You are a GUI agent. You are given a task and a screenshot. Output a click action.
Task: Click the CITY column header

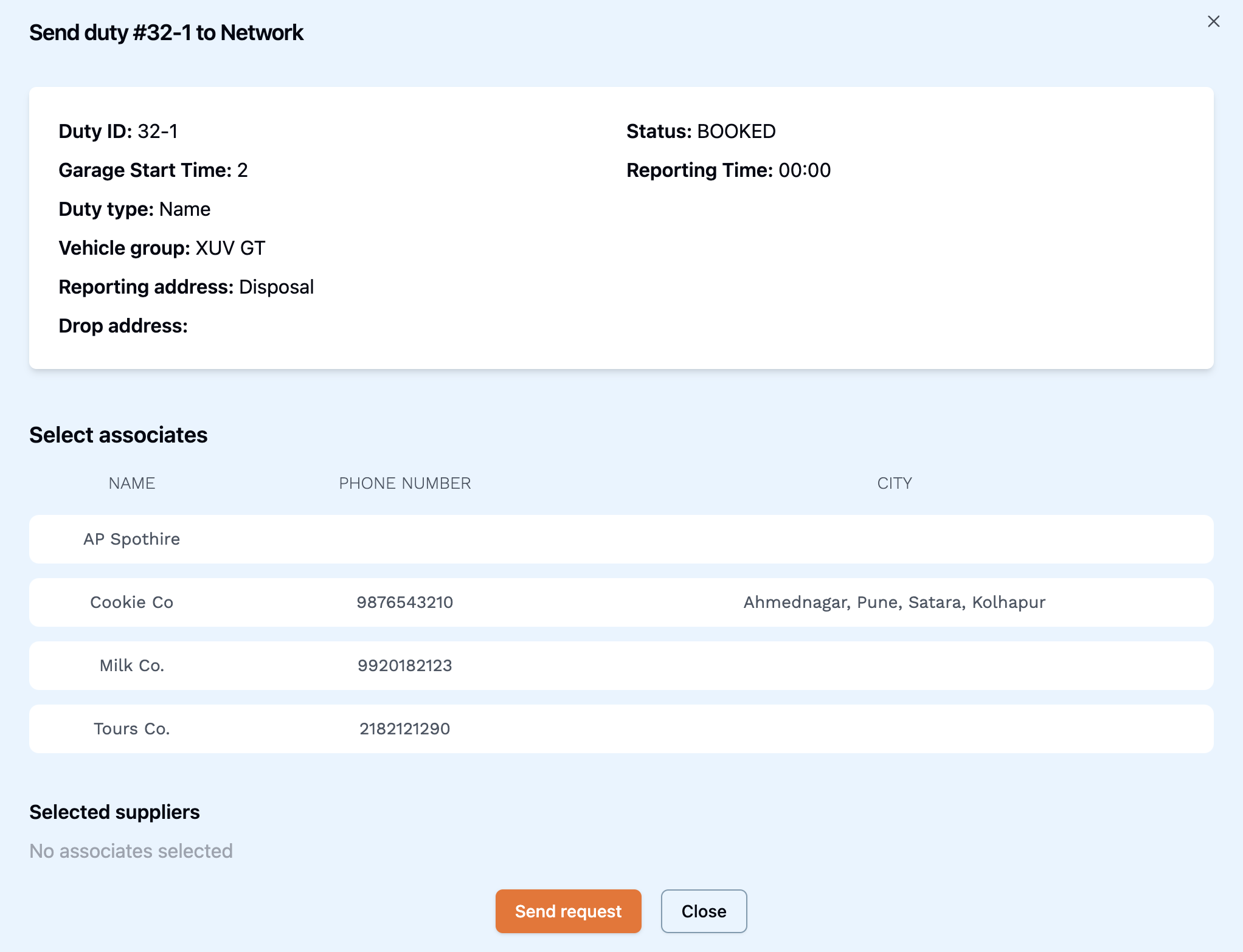tap(894, 483)
